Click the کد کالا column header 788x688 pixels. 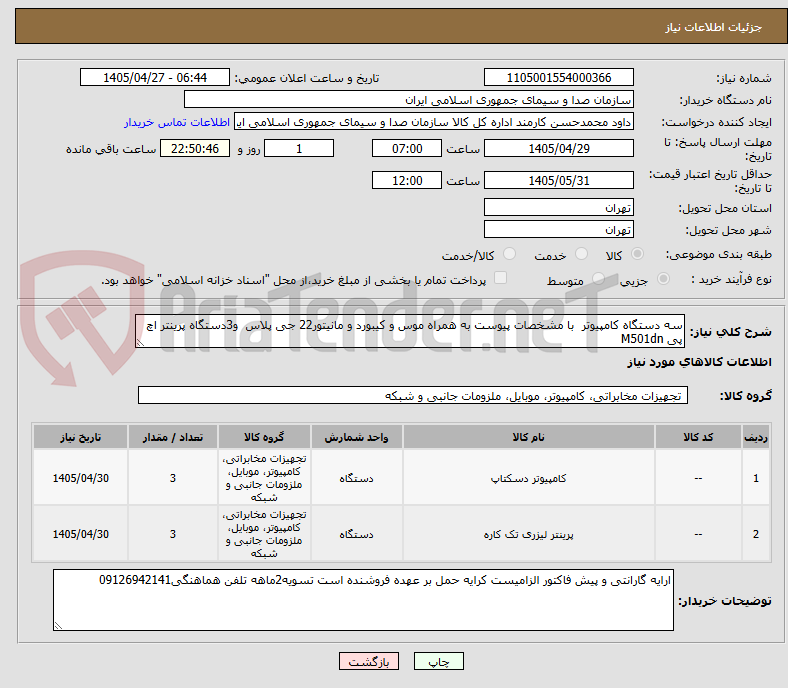(698, 437)
